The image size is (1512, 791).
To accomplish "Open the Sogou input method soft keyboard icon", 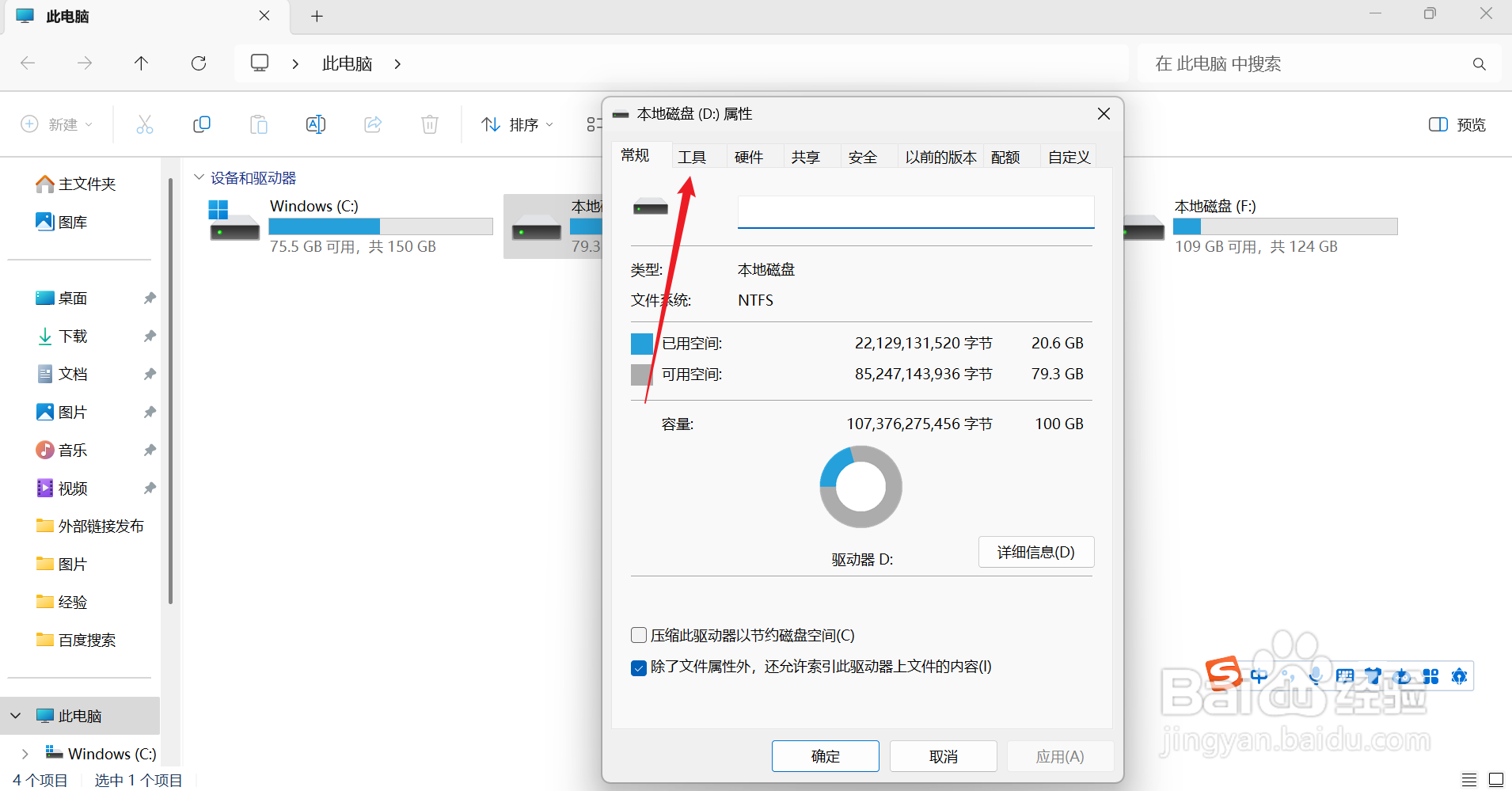I will click(x=1345, y=677).
